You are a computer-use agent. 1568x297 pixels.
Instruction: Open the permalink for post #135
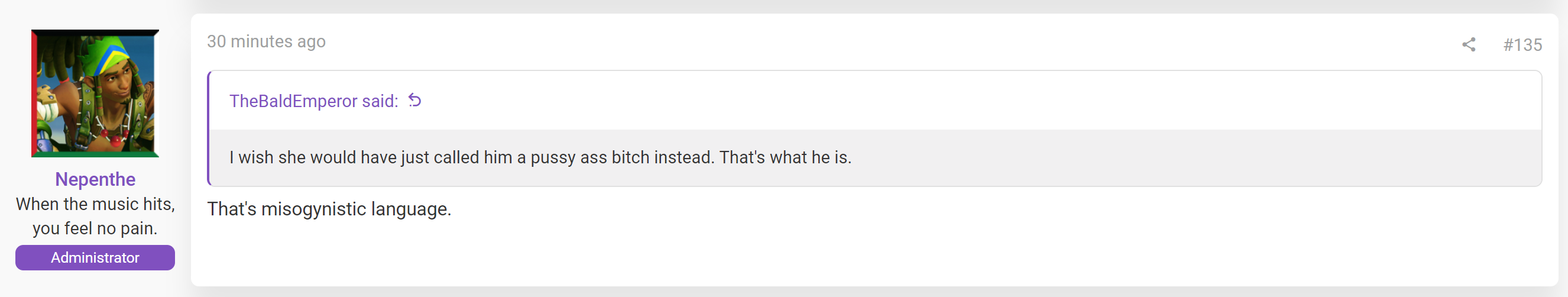(1522, 44)
